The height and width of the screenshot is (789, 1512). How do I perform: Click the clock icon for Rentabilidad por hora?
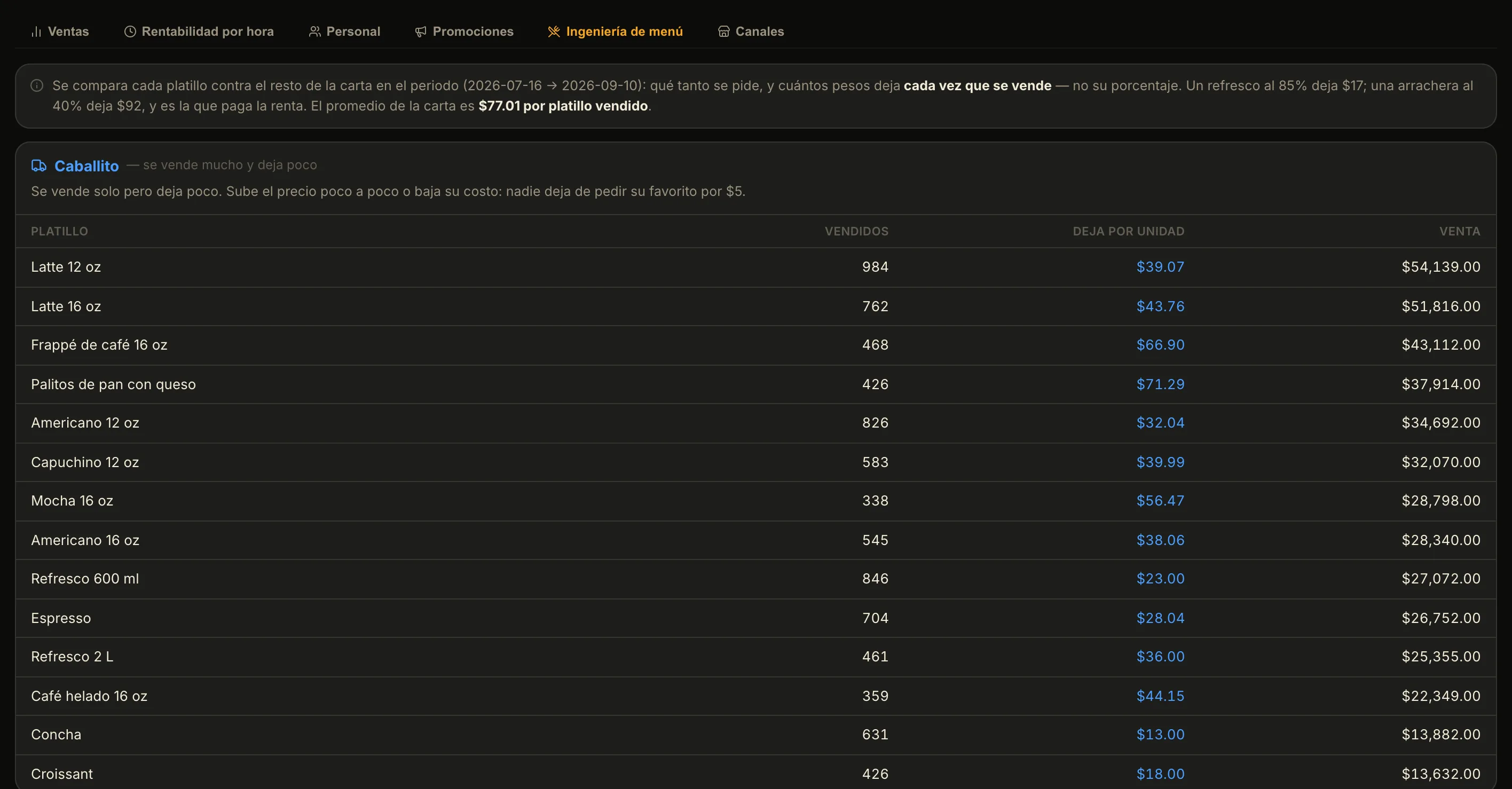(130, 31)
